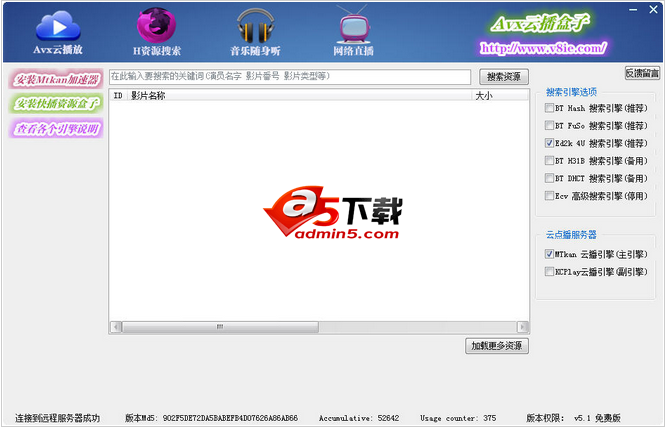The image size is (666, 427).
Task: Click the 连接到远程服务器成功 status text
Action: pyautogui.click(x=57, y=418)
